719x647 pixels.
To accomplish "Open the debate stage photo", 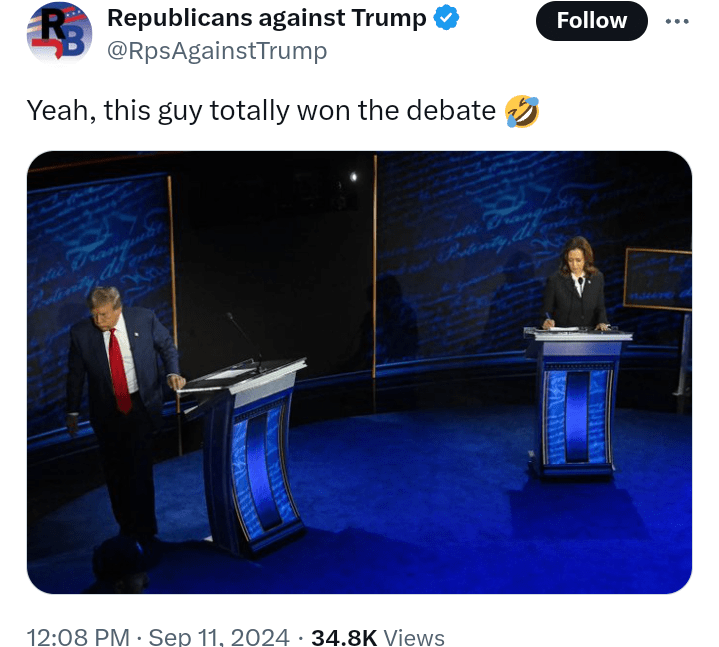I will 359,372.
